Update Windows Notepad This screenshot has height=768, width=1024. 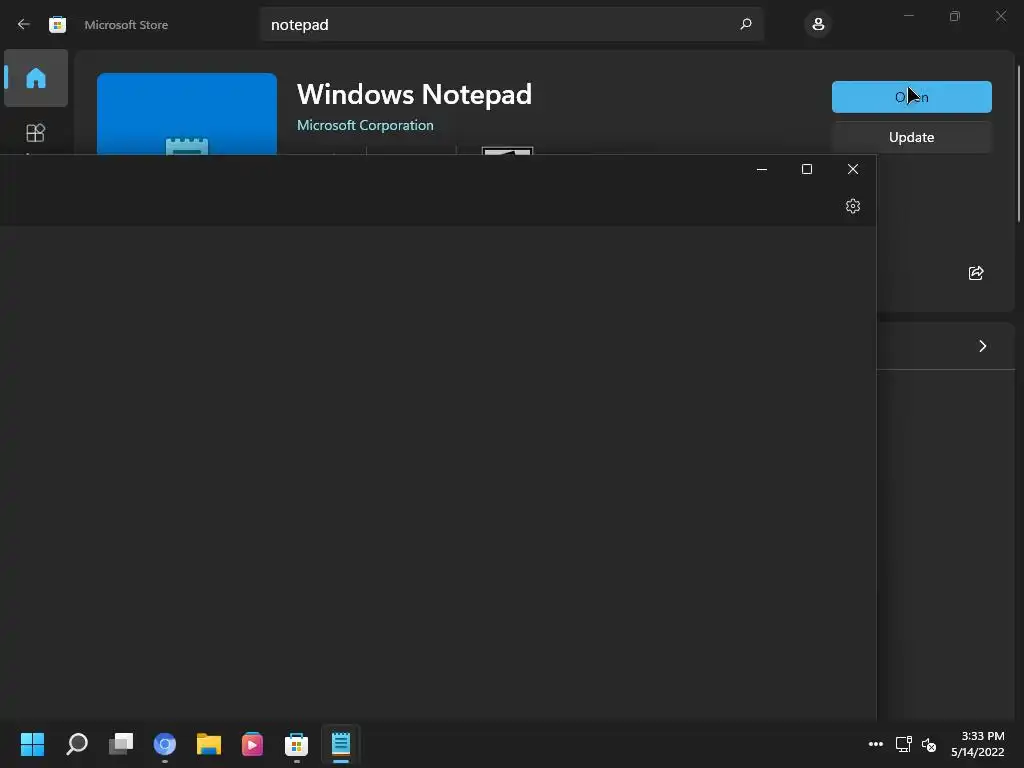point(912,137)
